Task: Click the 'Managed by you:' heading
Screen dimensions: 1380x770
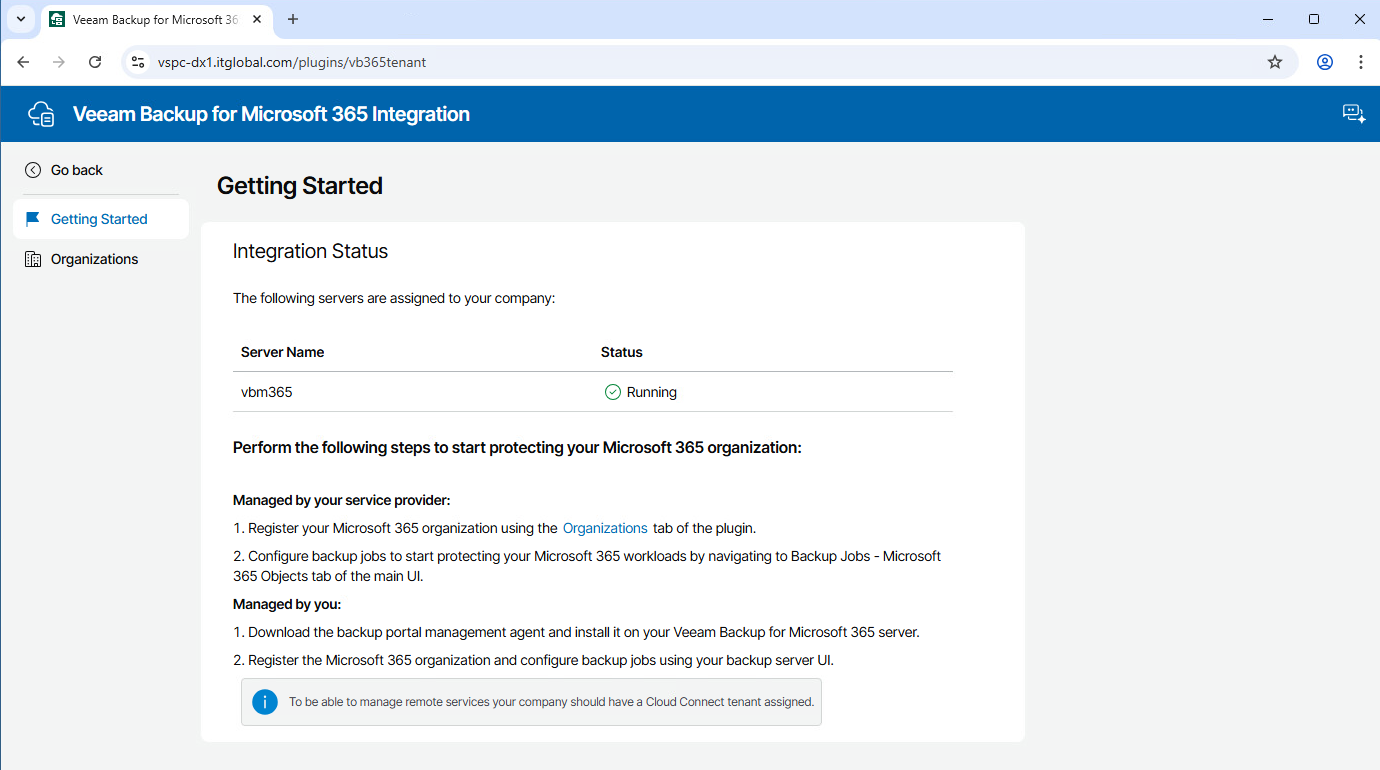Action: [x=287, y=604]
